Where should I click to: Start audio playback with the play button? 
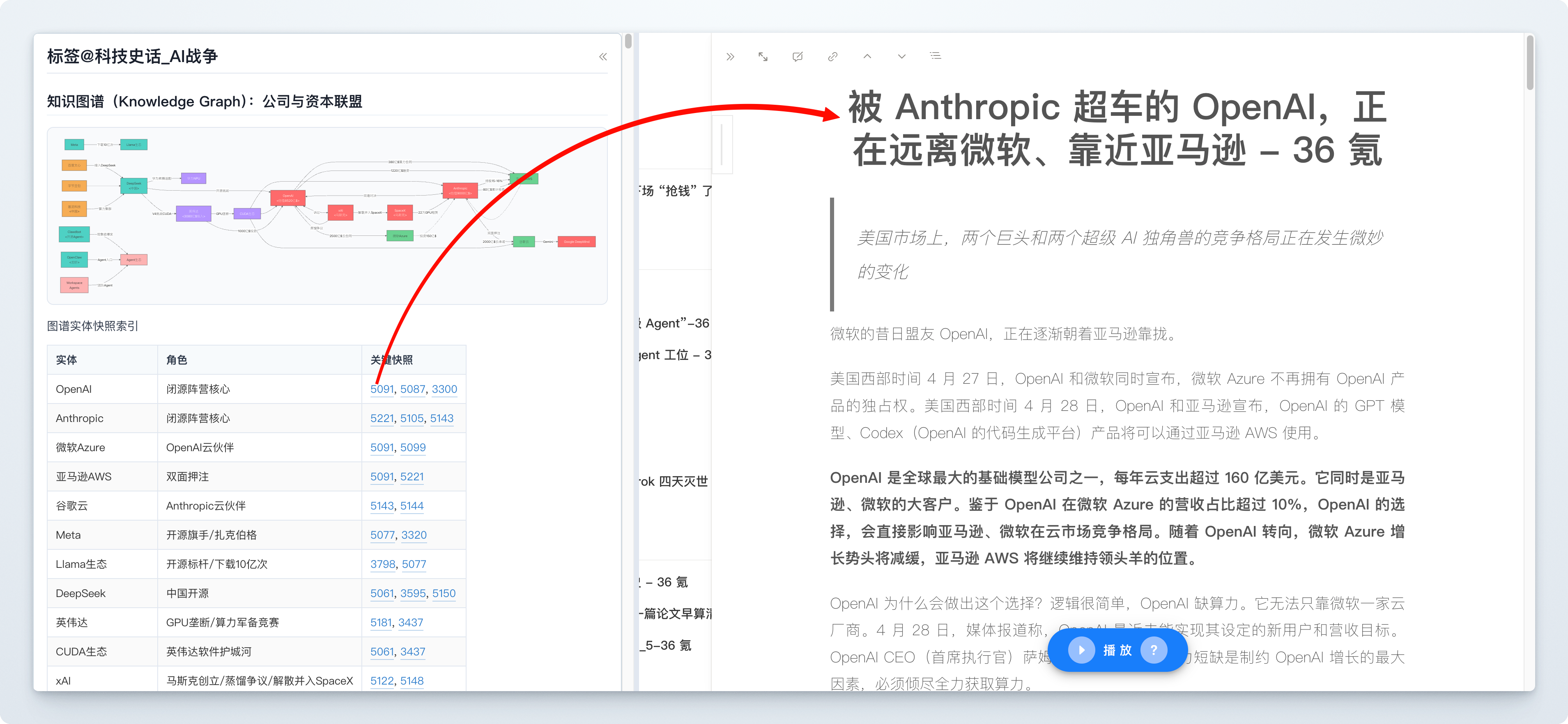click(1082, 650)
